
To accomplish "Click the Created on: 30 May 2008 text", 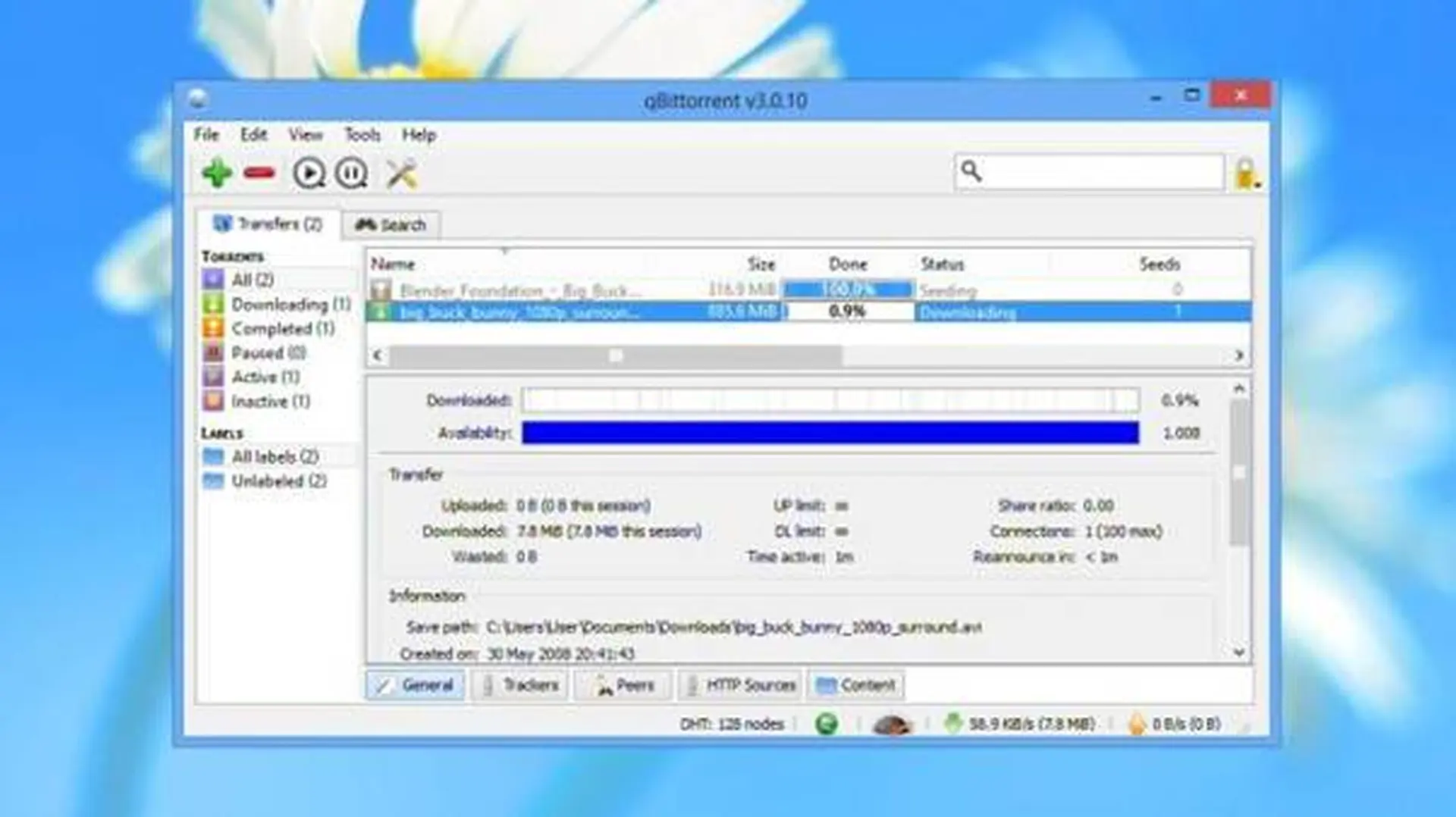I will pos(518,653).
